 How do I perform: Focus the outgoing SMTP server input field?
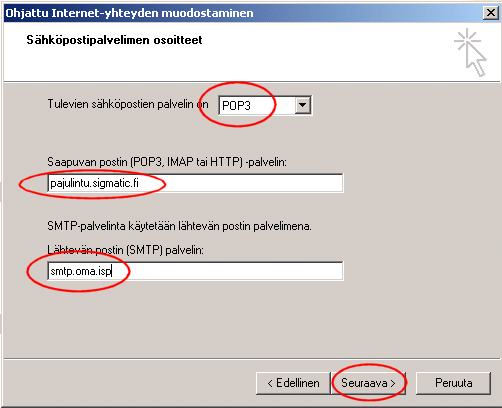[x=195, y=271]
